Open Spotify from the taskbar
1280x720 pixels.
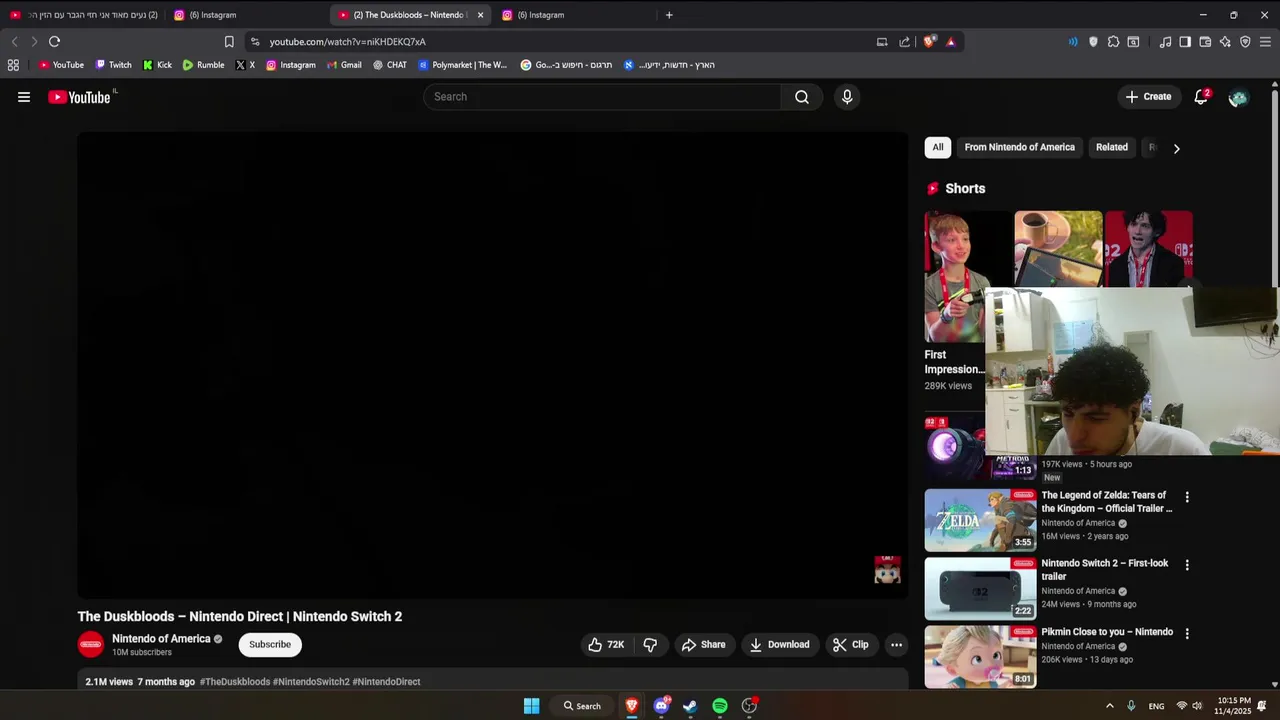[720, 706]
